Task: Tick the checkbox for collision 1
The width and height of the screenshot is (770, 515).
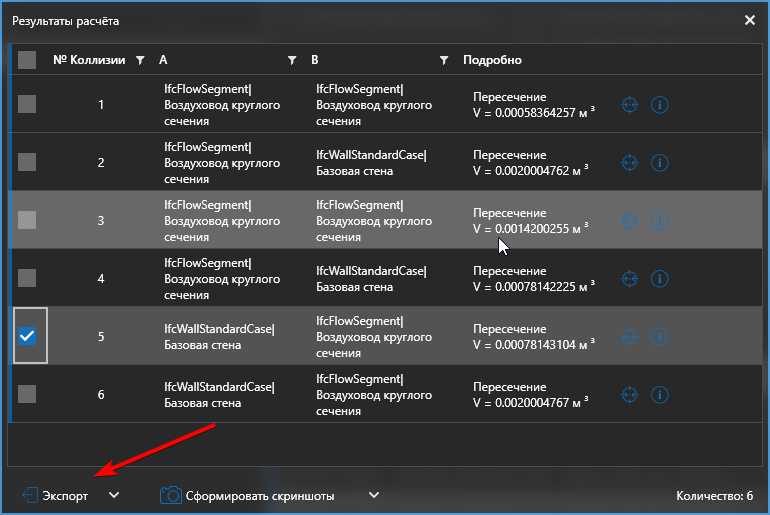Action: point(27,104)
